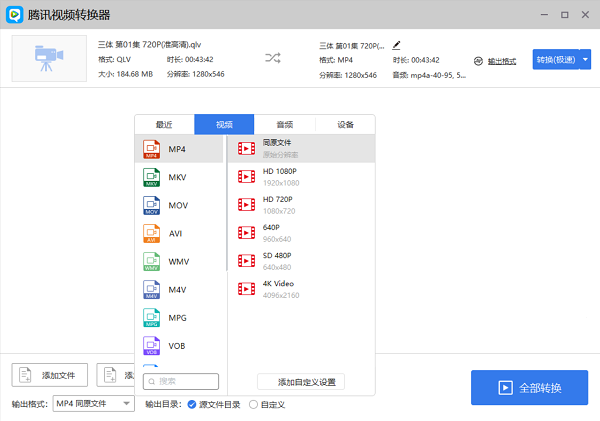This screenshot has width=600, height=421.
Task: Expand the 转换(极速) dropdown arrow
Action: pos(585,59)
